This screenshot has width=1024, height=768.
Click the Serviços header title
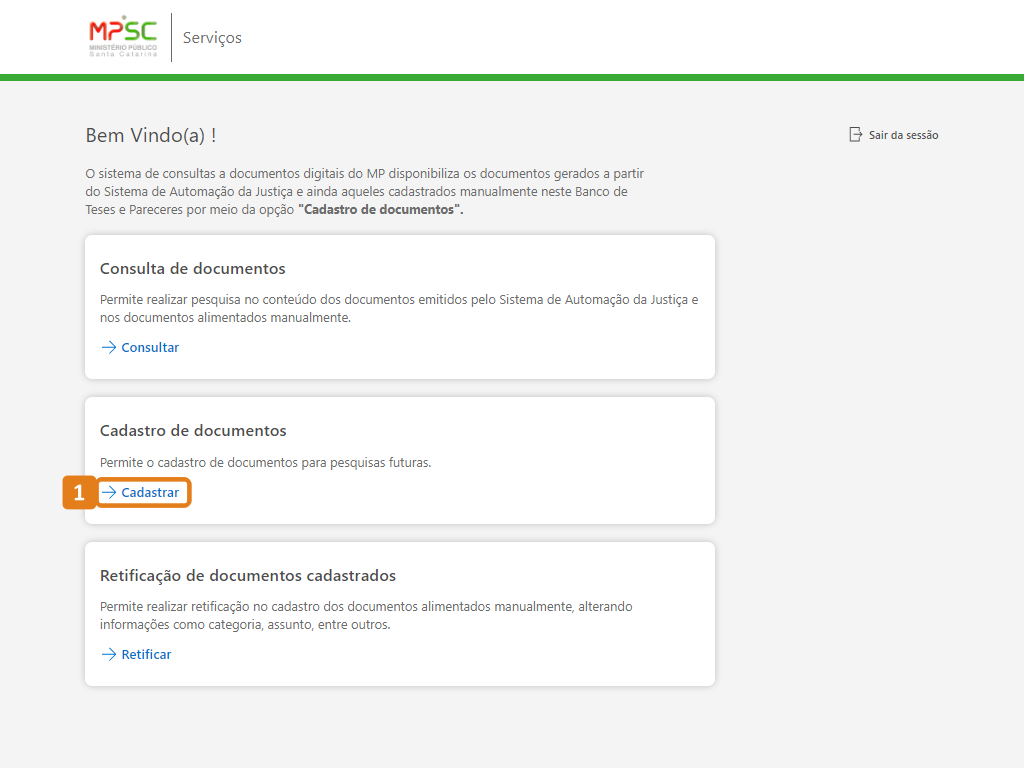[212, 38]
